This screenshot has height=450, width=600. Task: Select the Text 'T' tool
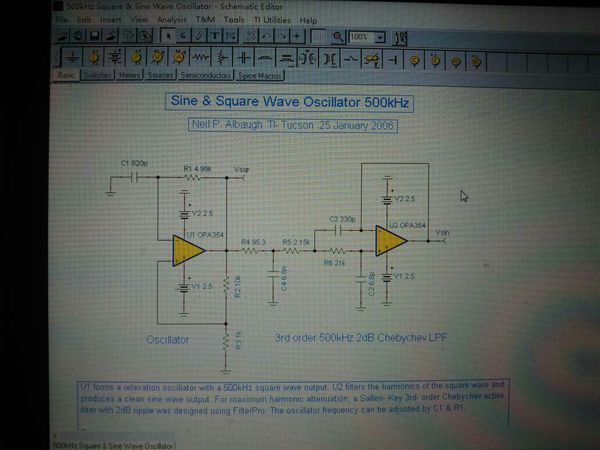pyautogui.click(x=215, y=36)
